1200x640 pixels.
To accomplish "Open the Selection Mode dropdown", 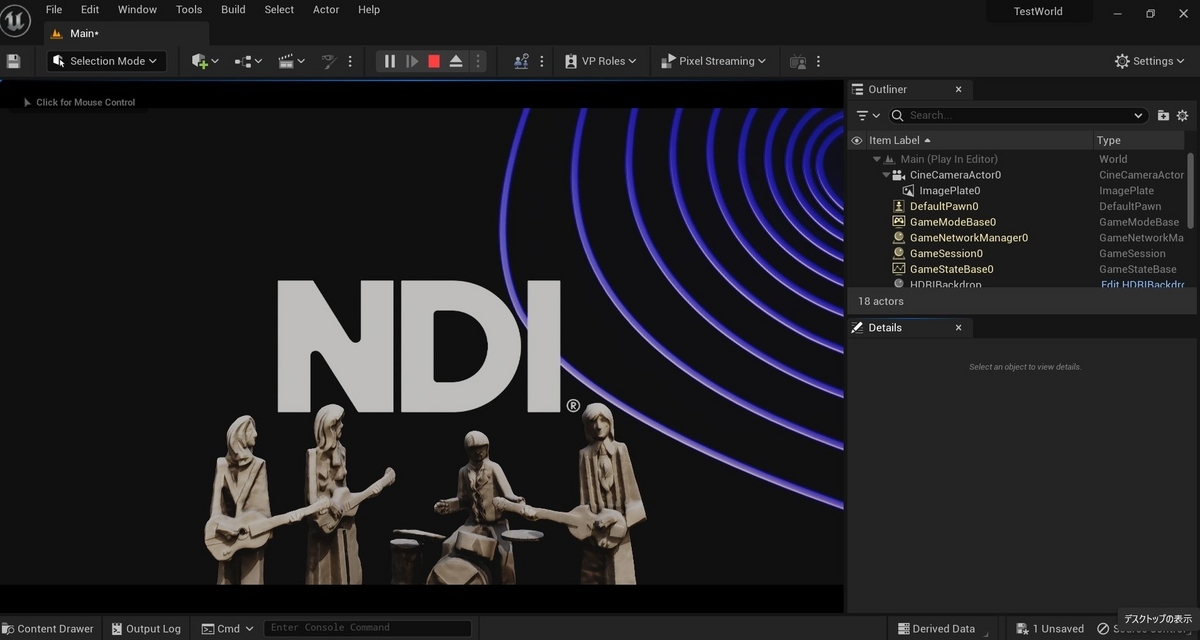I will coord(106,61).
